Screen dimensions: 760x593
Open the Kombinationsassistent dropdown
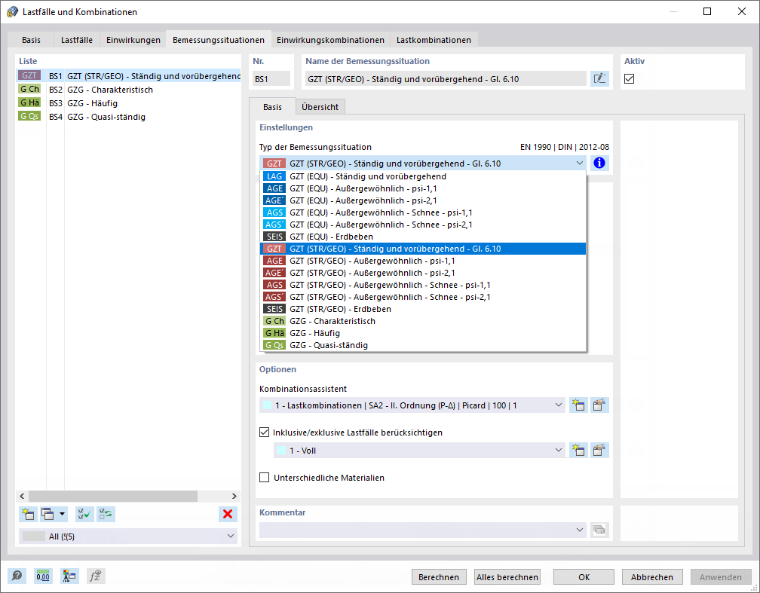tap(558, 405)
